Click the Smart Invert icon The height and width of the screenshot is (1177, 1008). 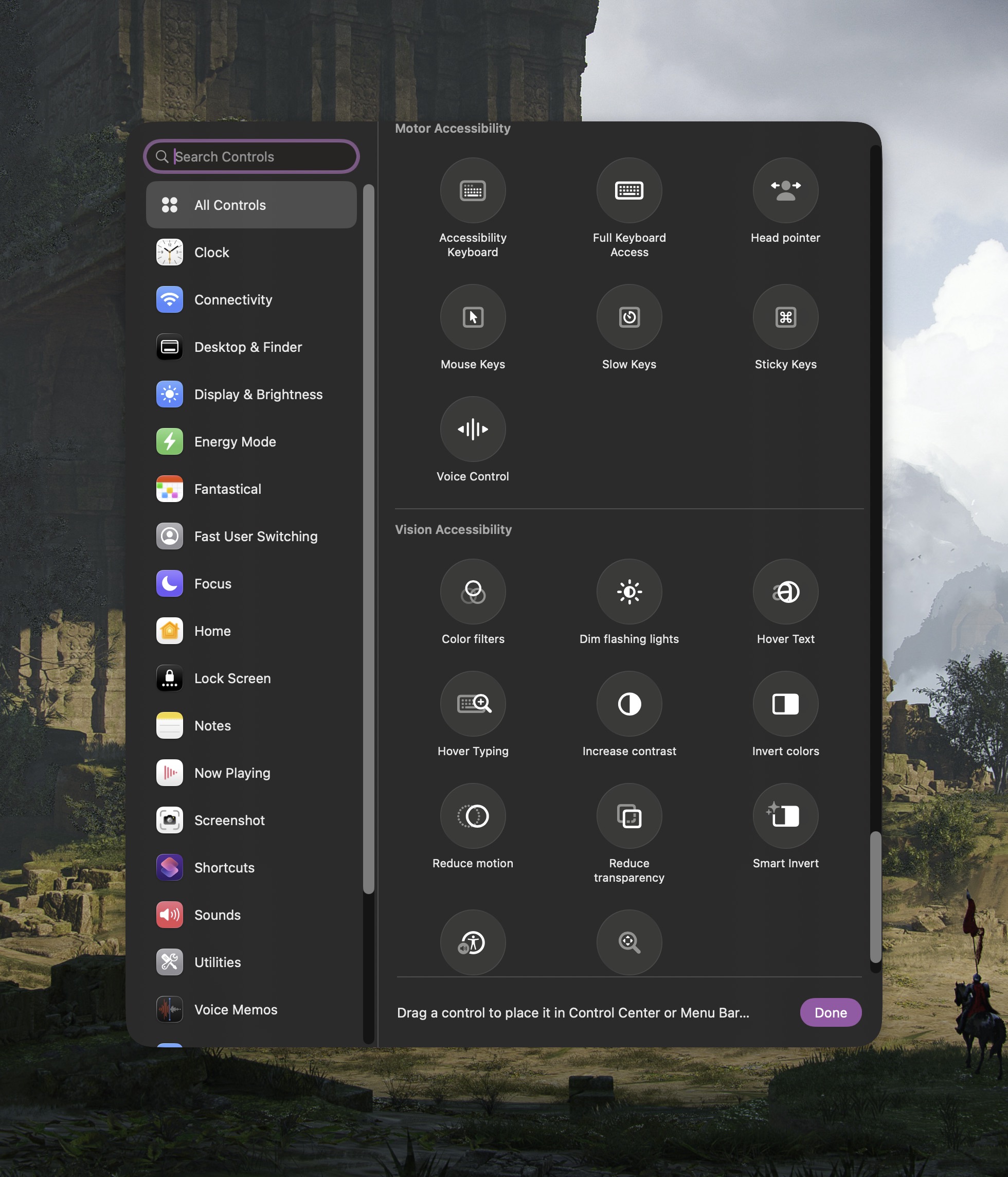tap(785, 816)
